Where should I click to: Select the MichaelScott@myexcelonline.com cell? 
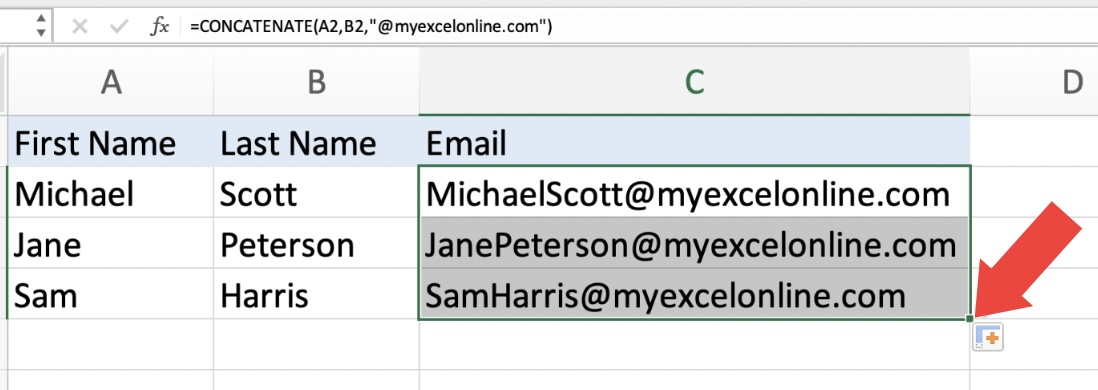tap(694, 193)
